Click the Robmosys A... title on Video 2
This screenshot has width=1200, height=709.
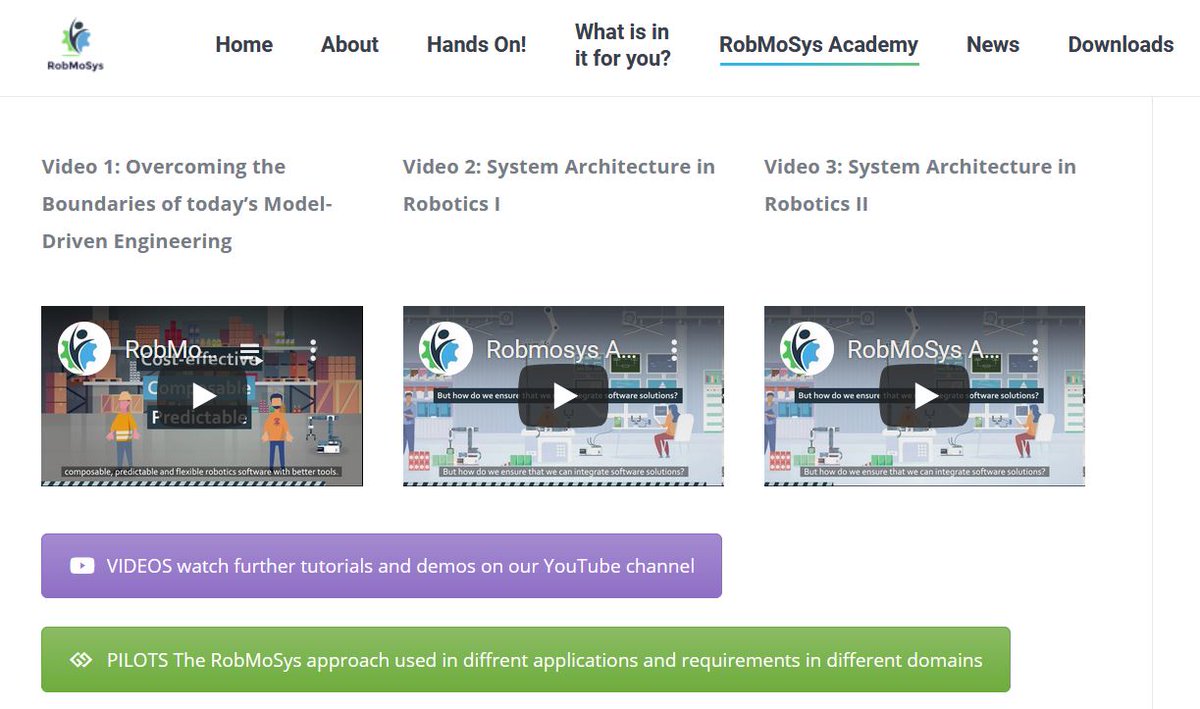pos(561,350)
